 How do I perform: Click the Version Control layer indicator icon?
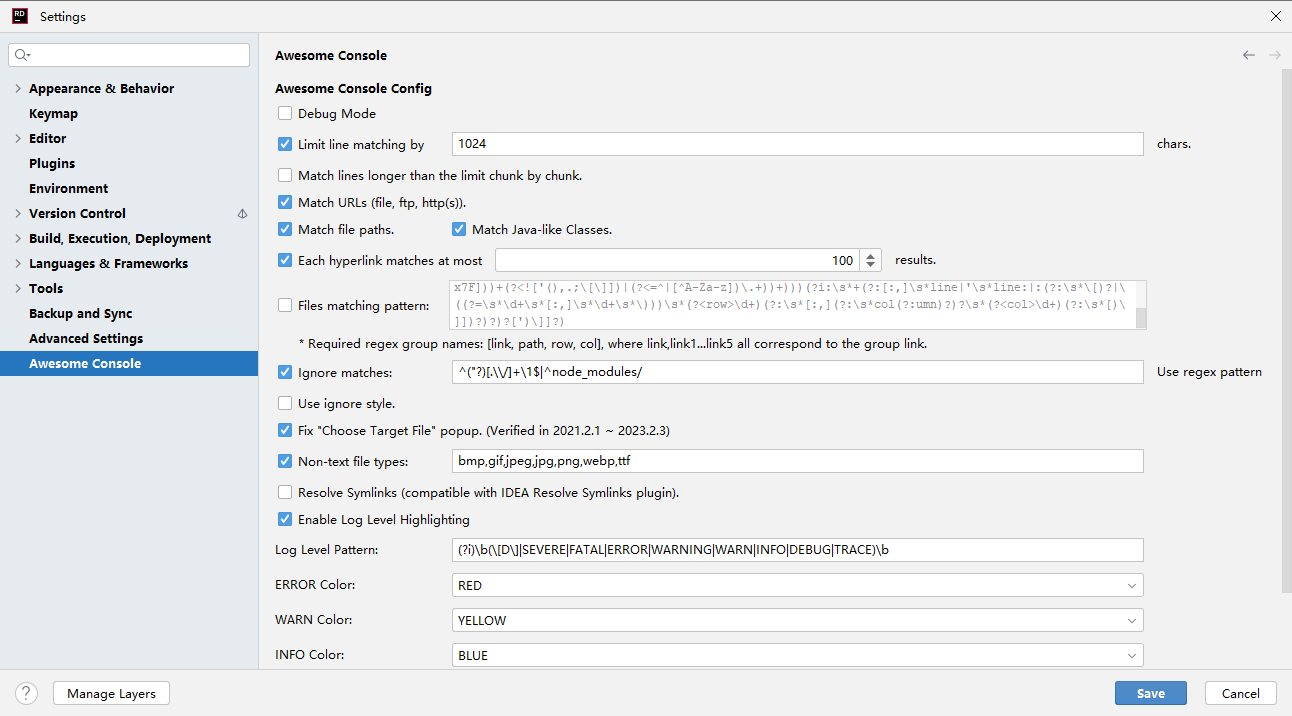click(x=242, y=213)
